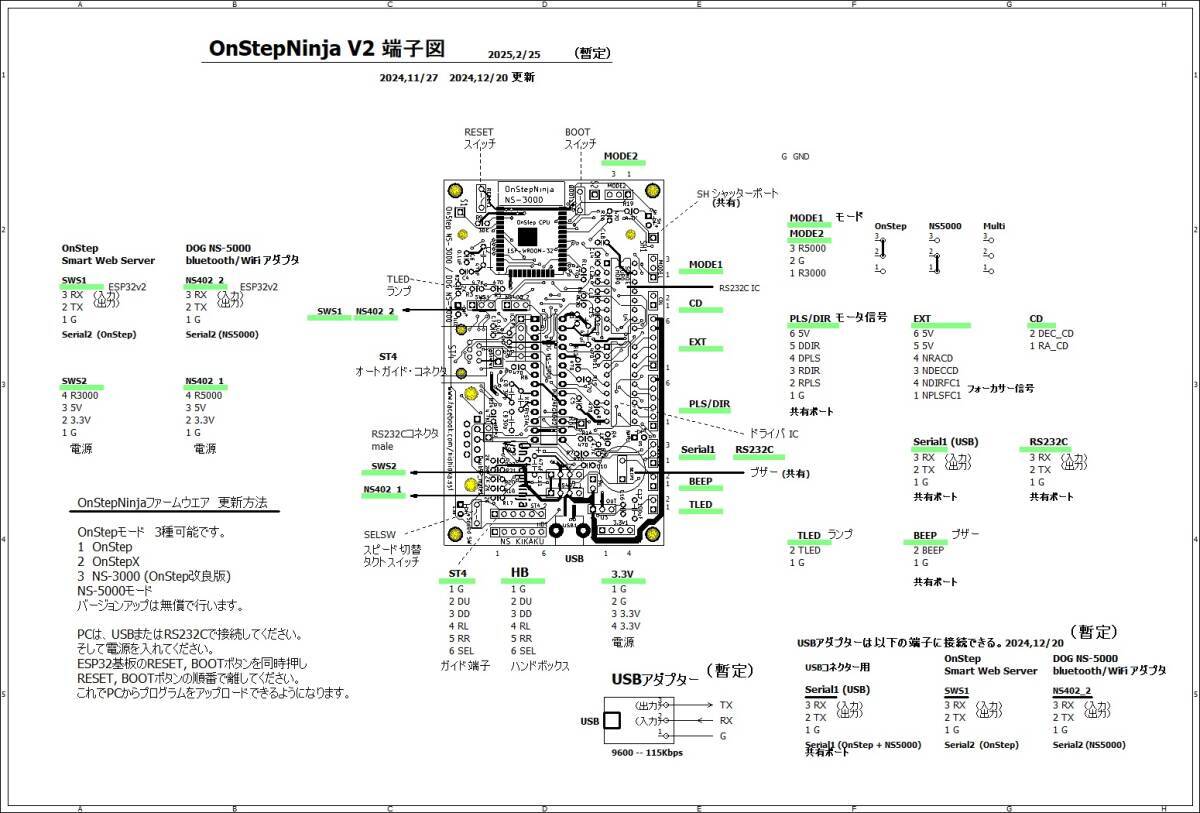
Task: Click the '4 DPLS' pin entry
Action: [x=804, y=358]
